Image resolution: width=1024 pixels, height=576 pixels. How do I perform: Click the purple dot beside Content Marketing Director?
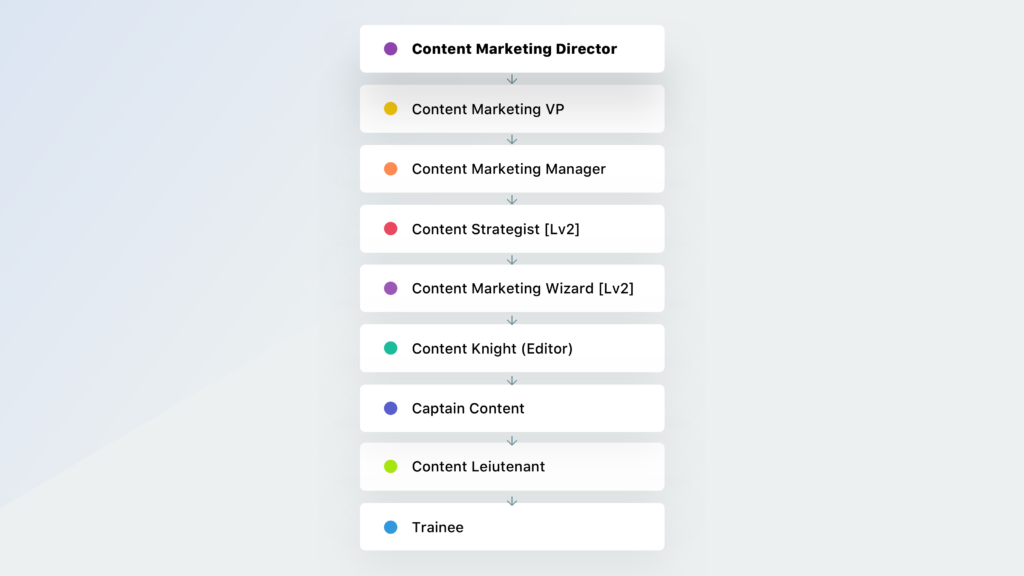point(391,49)
